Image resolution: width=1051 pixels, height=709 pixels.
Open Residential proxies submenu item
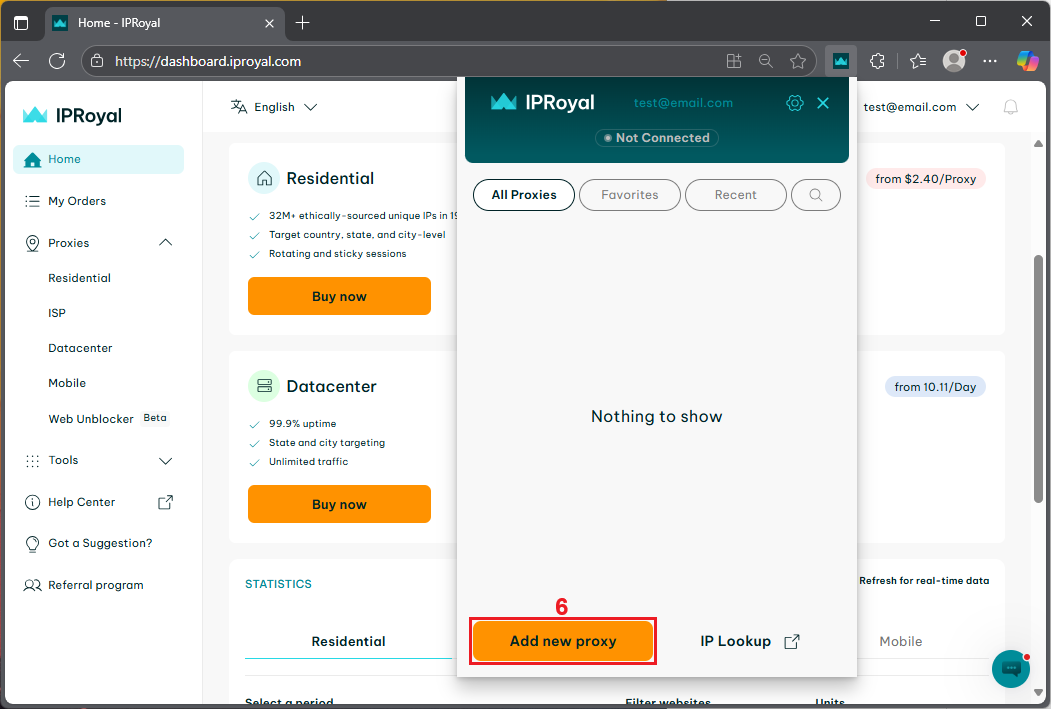79,278
